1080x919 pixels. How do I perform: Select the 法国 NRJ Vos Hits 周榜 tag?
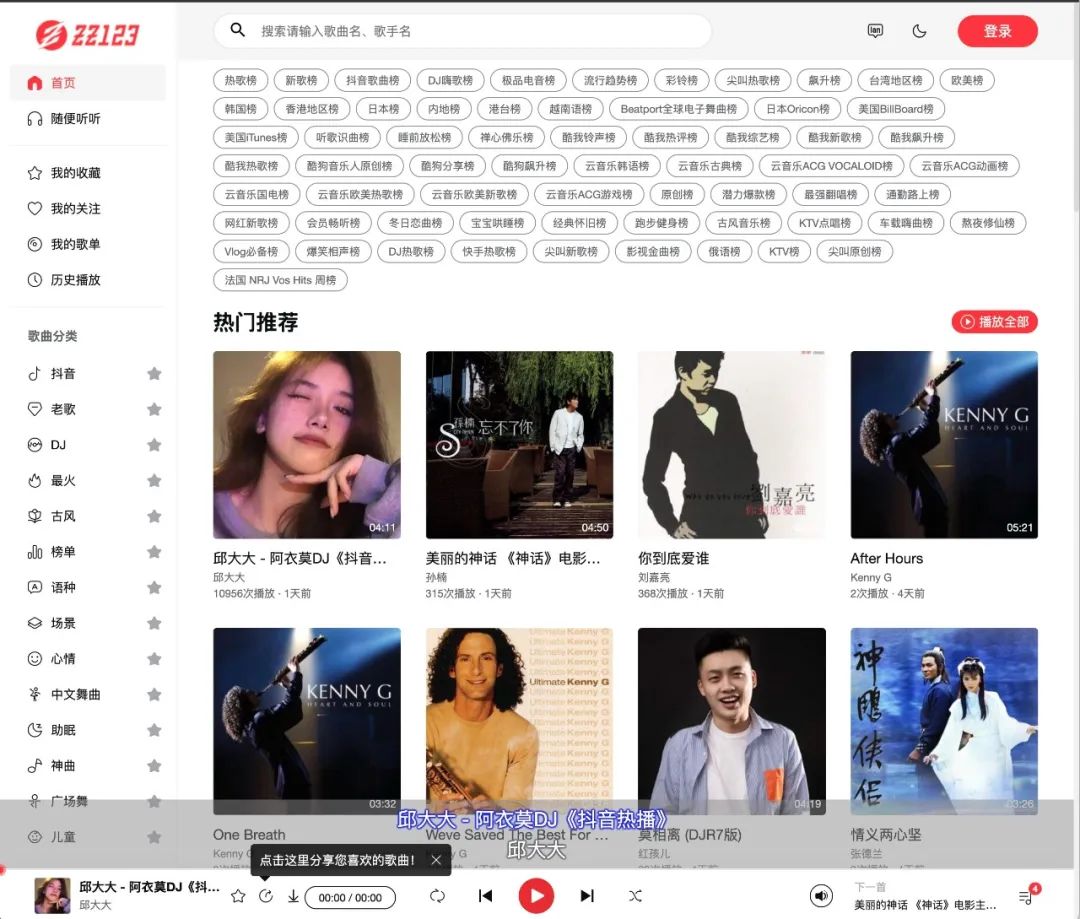(280, 280)
